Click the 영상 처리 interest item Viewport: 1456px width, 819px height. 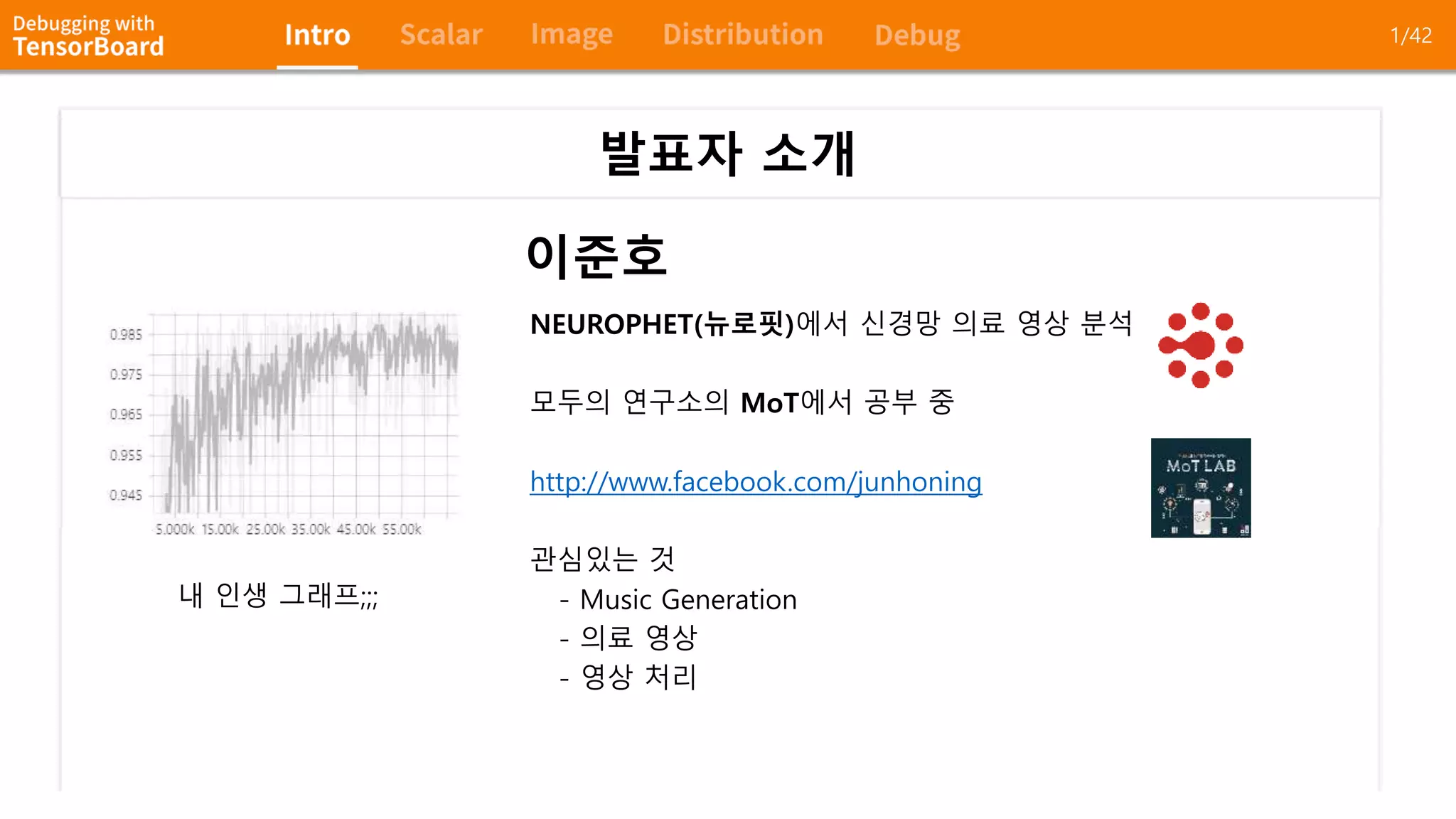pos(638,676)
